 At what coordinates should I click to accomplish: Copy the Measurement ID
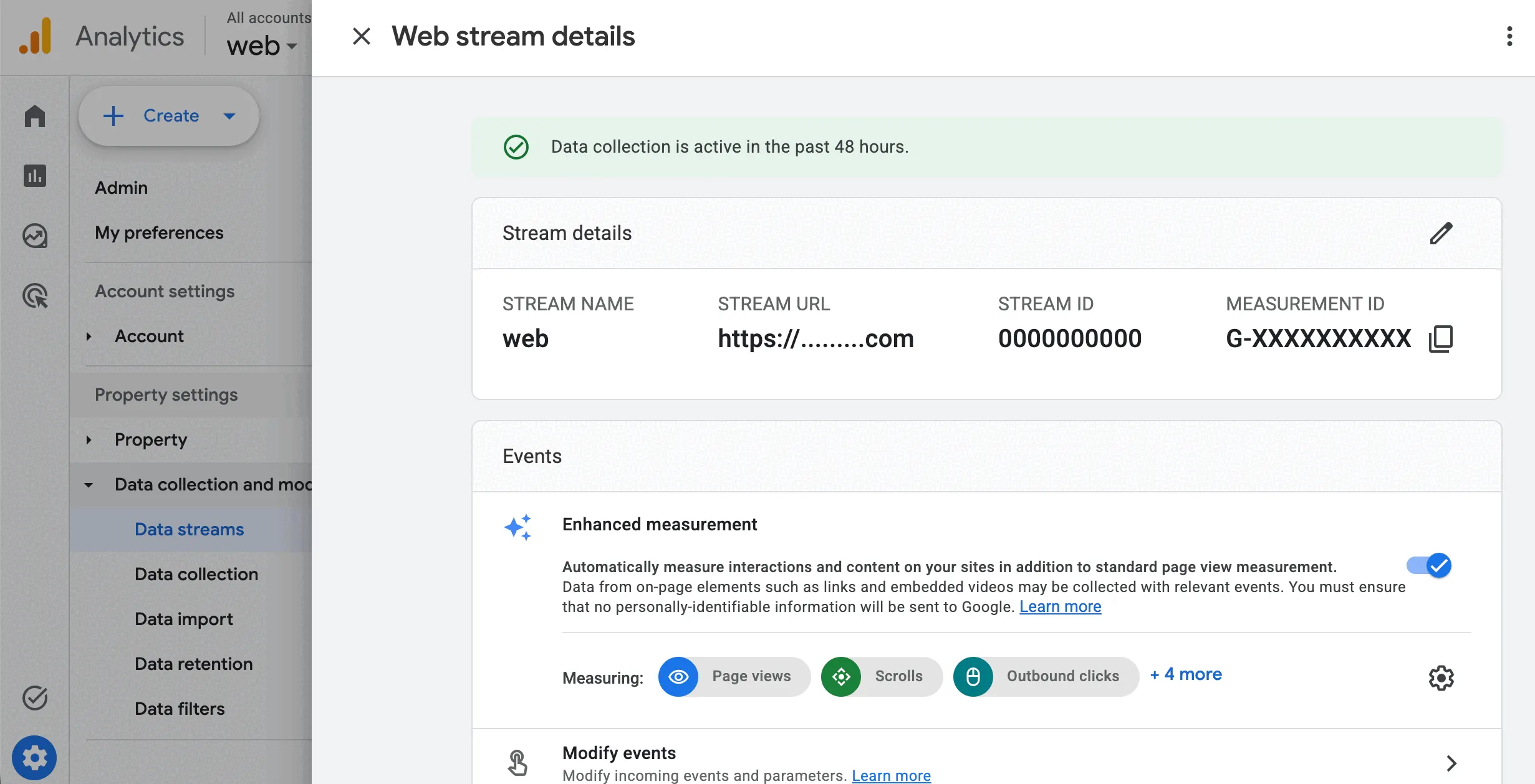click(1441, 338)
